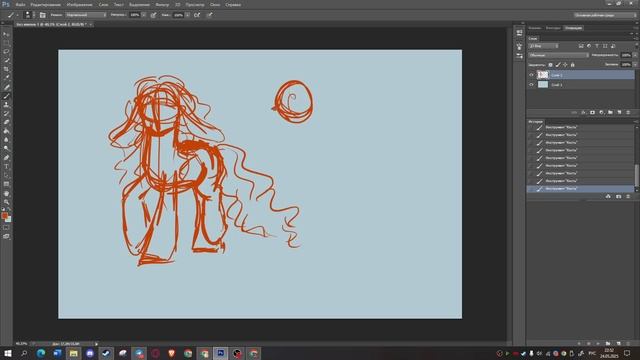The width and height of the screenshot is (640, 360).
Task: Select the Path Selection tool
Action: (x=6, y=175)
